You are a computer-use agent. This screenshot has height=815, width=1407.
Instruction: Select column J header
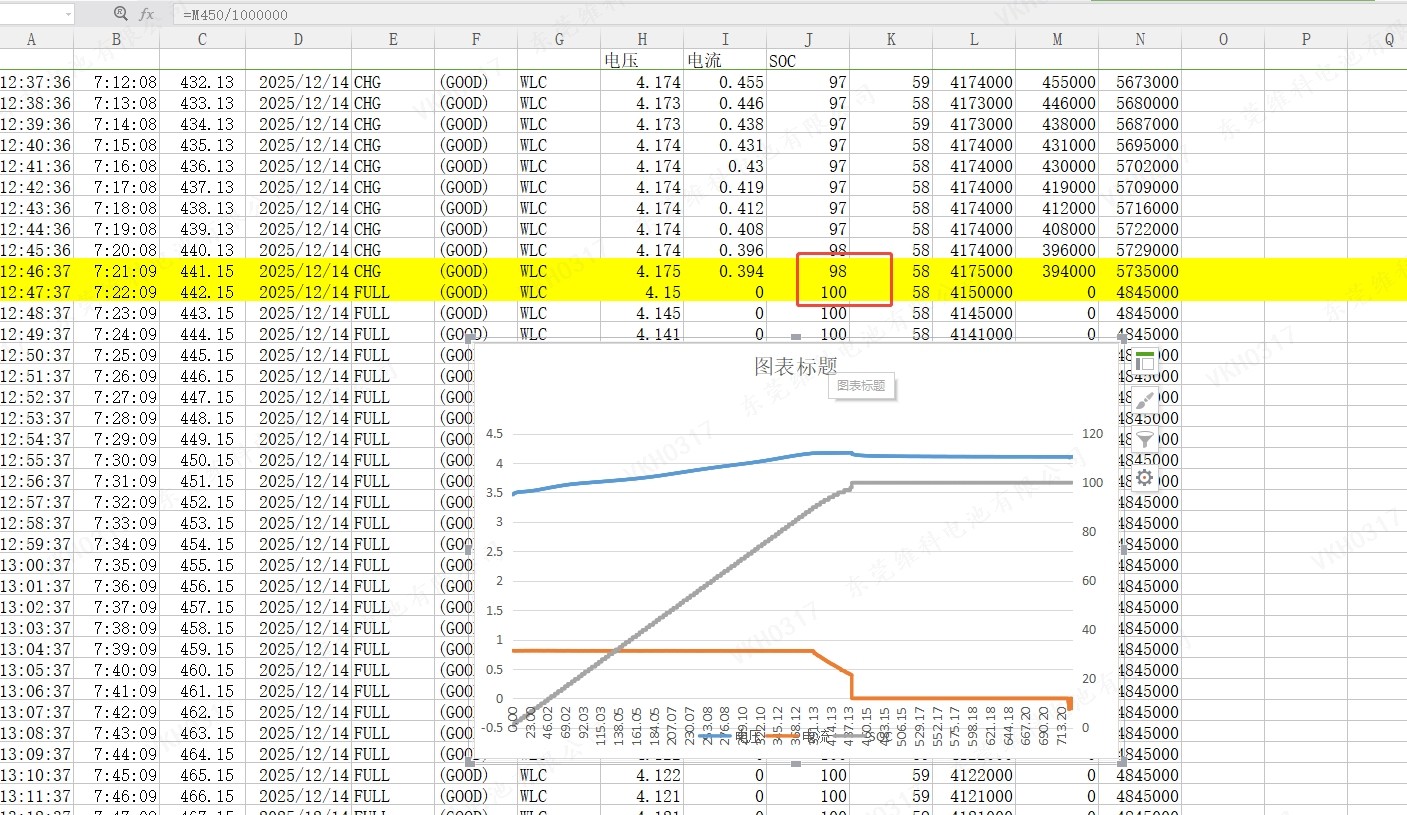point(808,39)
